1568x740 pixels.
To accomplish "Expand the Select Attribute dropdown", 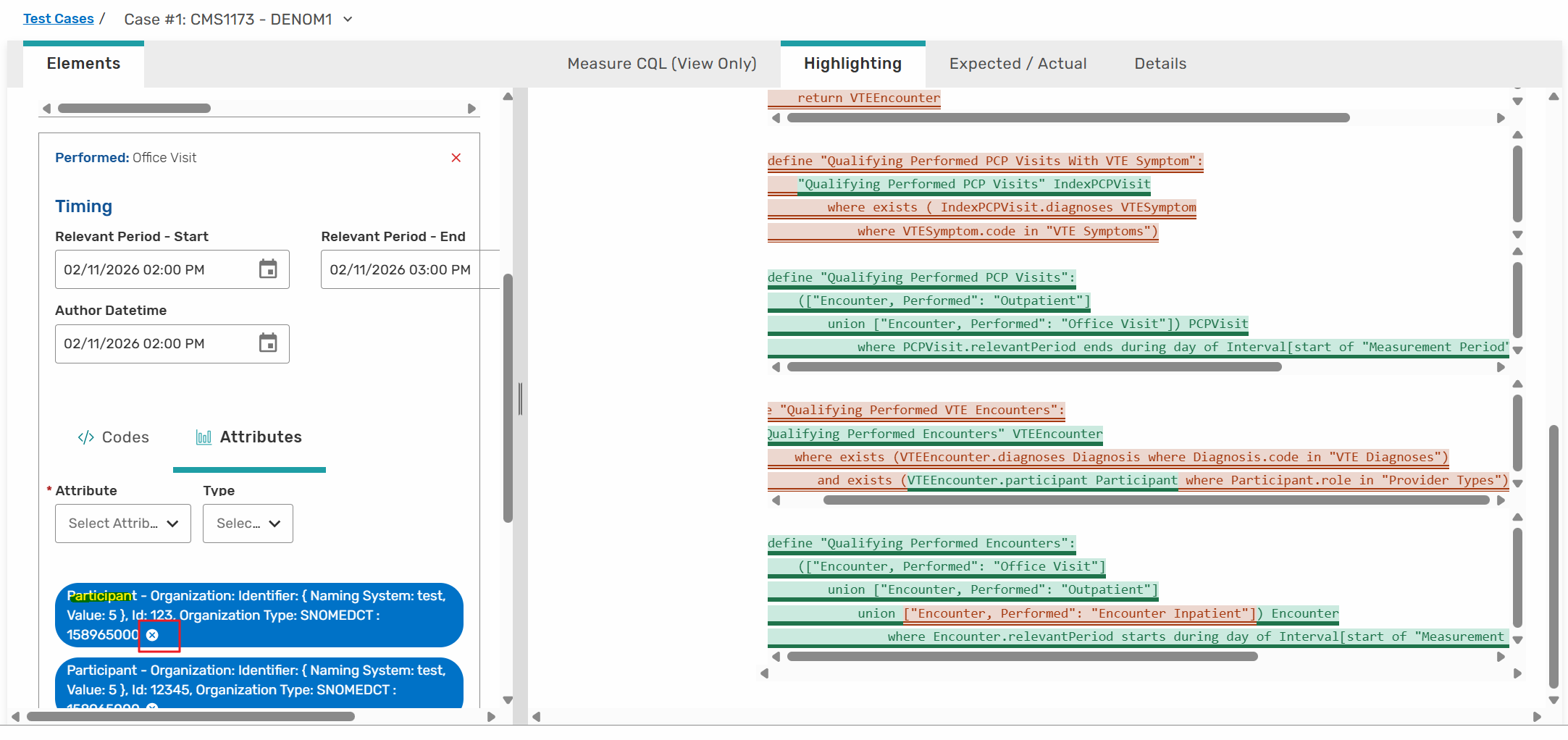I will point(123,524).
